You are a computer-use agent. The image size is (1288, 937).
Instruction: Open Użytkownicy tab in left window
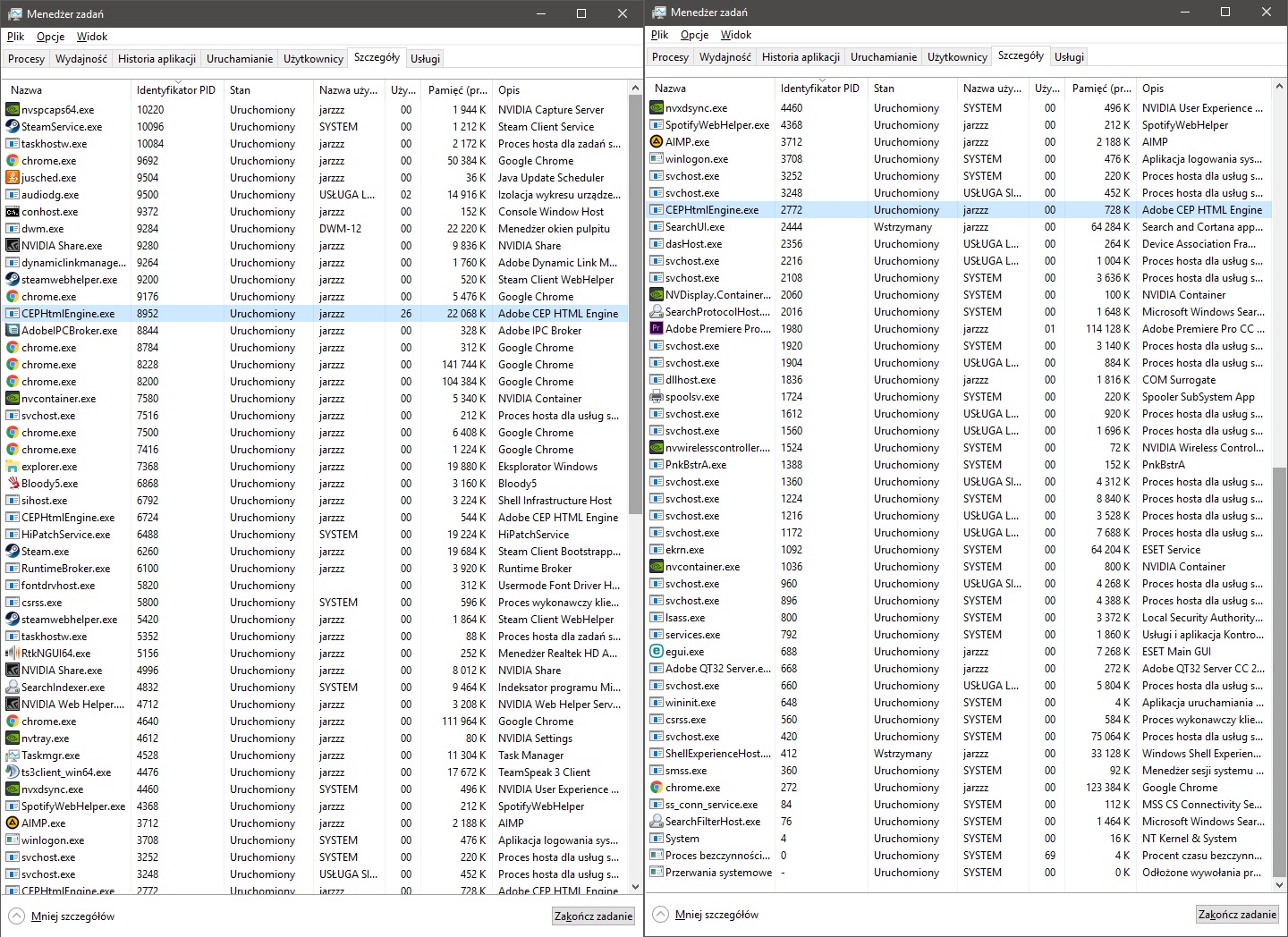(313, 59)
